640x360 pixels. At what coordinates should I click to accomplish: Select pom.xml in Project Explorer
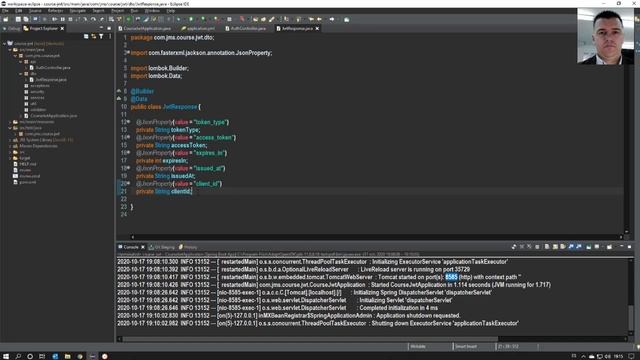click(x=27, y=182)
